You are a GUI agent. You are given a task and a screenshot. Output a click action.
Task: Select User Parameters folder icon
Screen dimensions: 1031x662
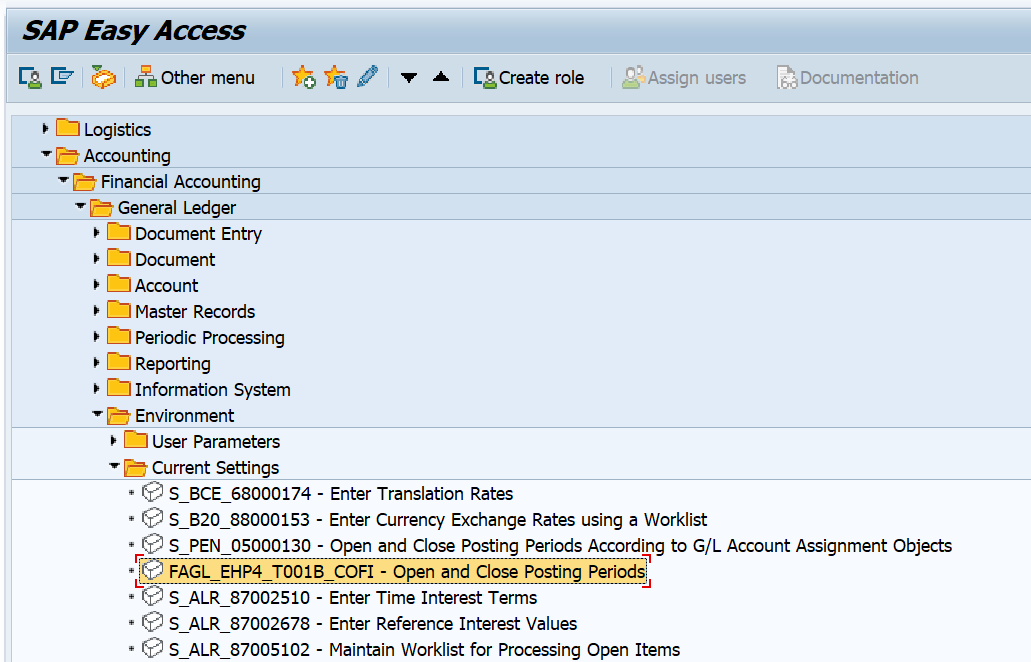coord(136,440)
